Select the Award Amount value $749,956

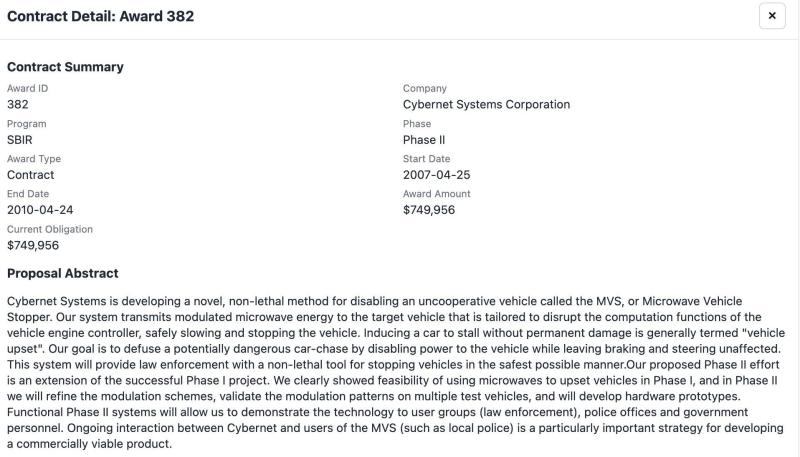(x=429, y=210)
